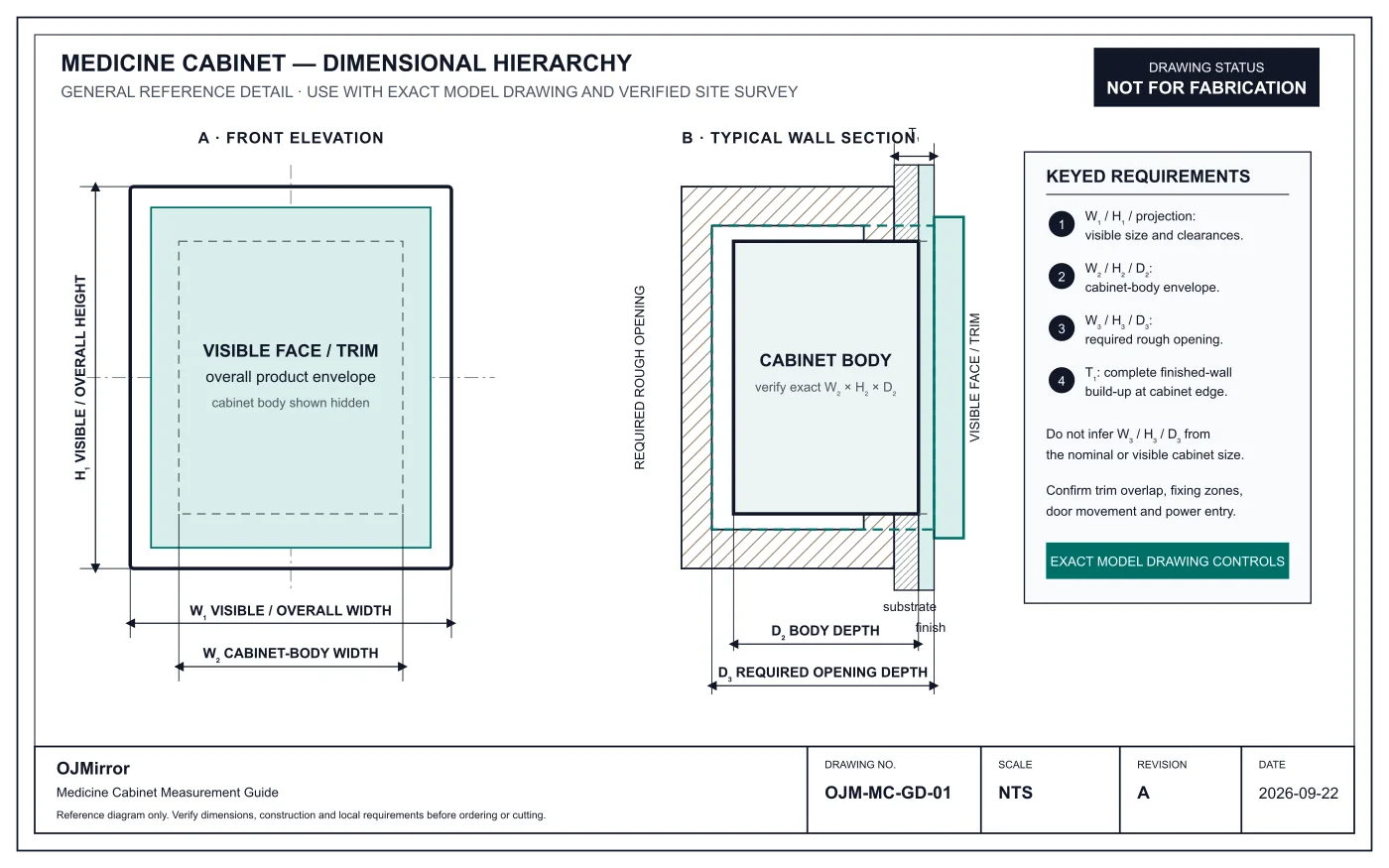Click the OJMirror name in the title block
Image resolution: width=1389 pixels, height=868 pixels.
click(x=93, y=769)
